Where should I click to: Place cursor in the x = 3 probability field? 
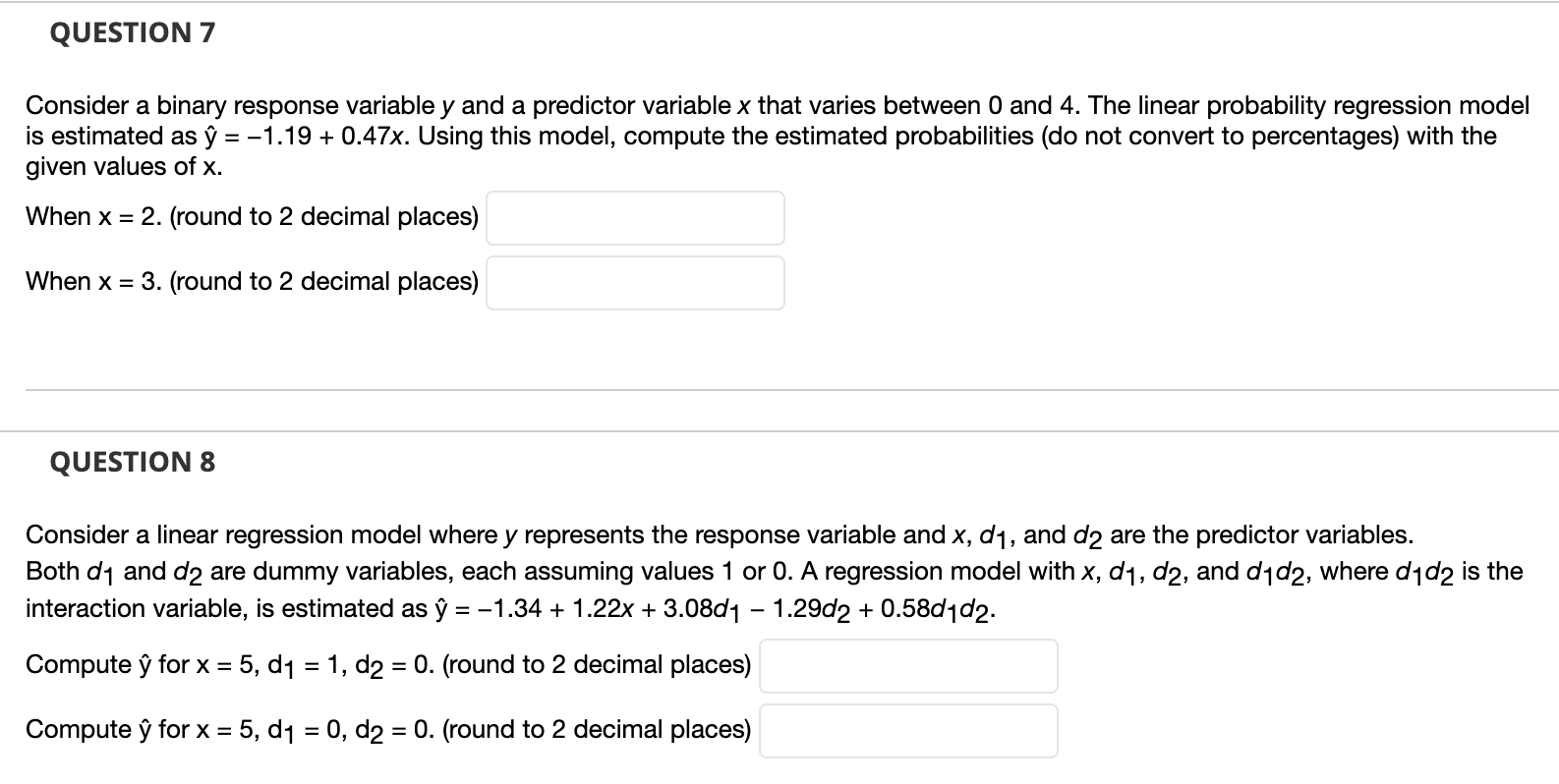[x=634, y=283]
